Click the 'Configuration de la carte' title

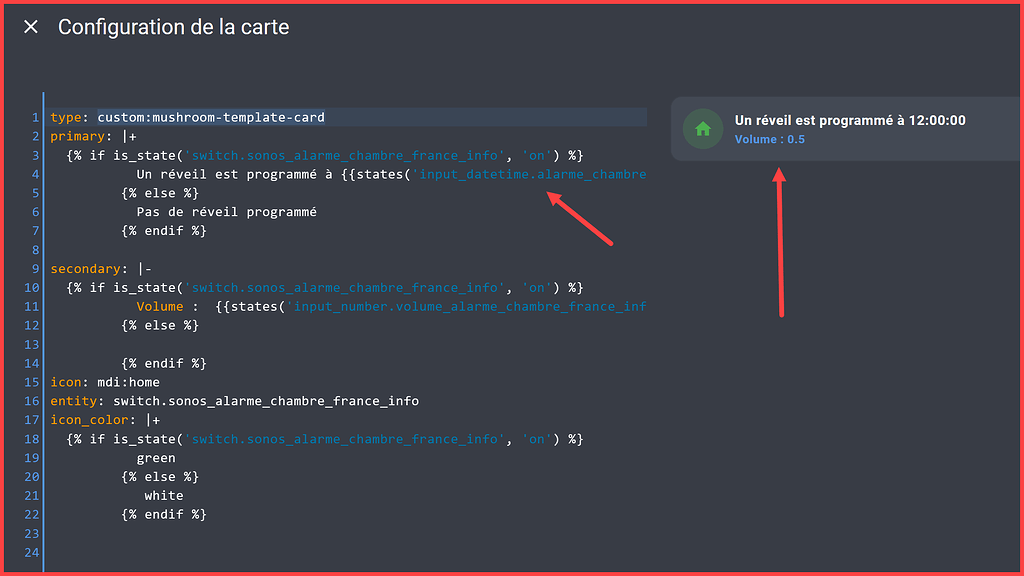[x=173, y=27]
